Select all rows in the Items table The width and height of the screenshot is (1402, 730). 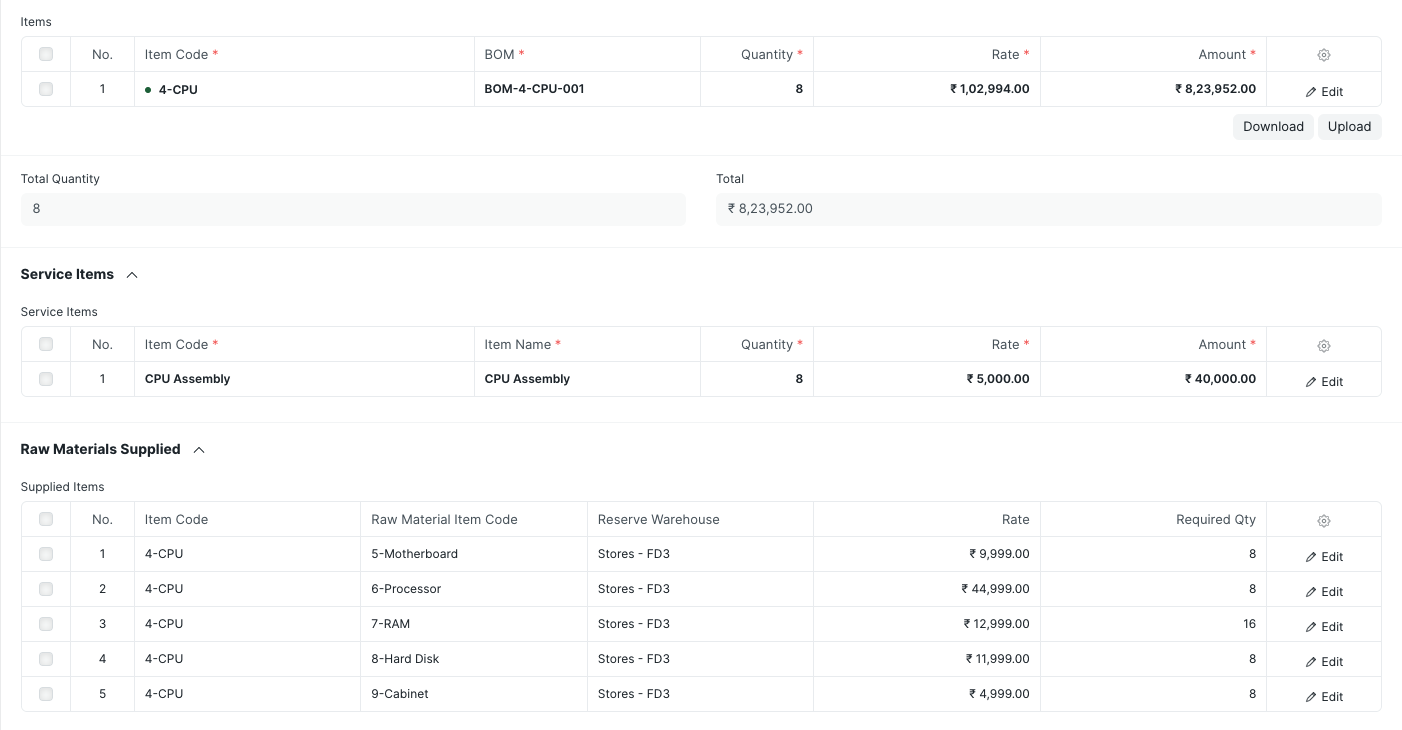45,54
